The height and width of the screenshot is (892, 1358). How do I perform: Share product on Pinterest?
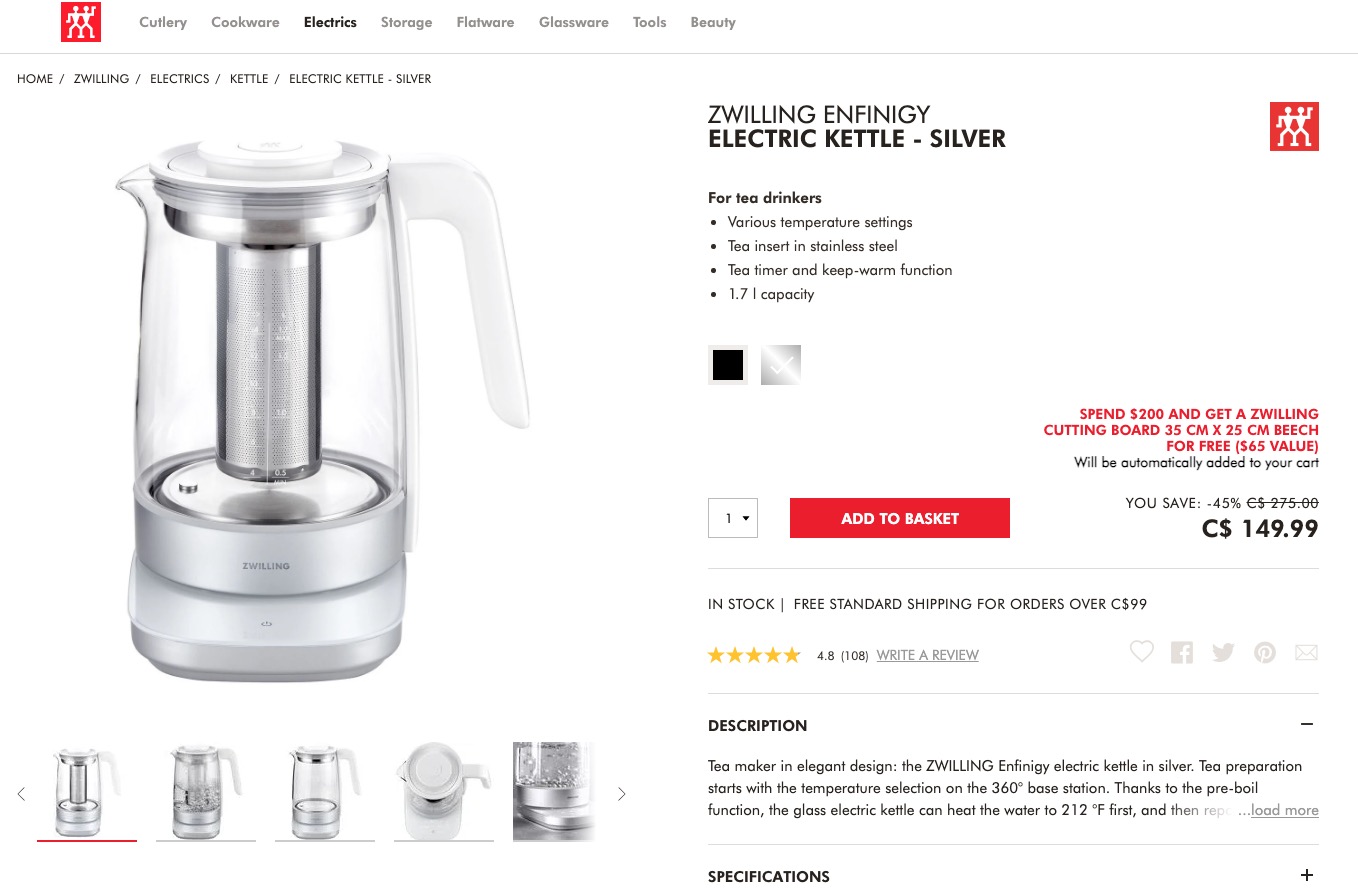pos(1265,653)
